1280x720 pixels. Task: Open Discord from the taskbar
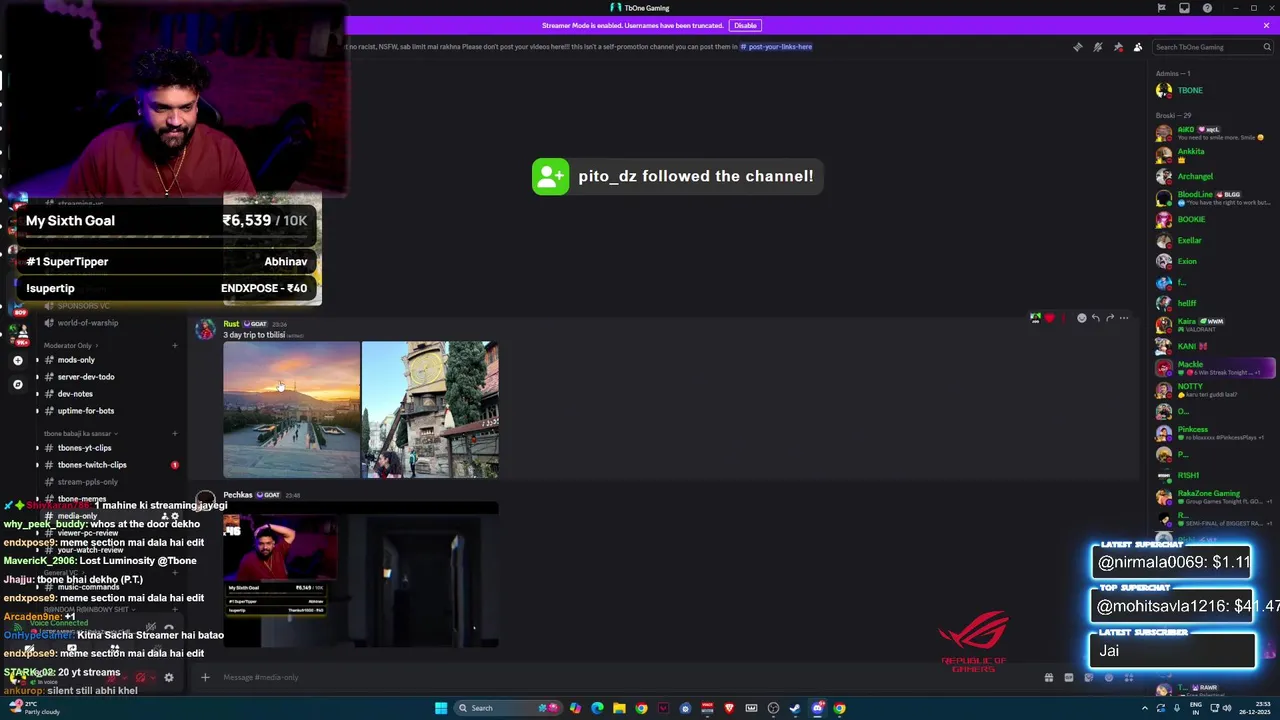click(817, 708)
